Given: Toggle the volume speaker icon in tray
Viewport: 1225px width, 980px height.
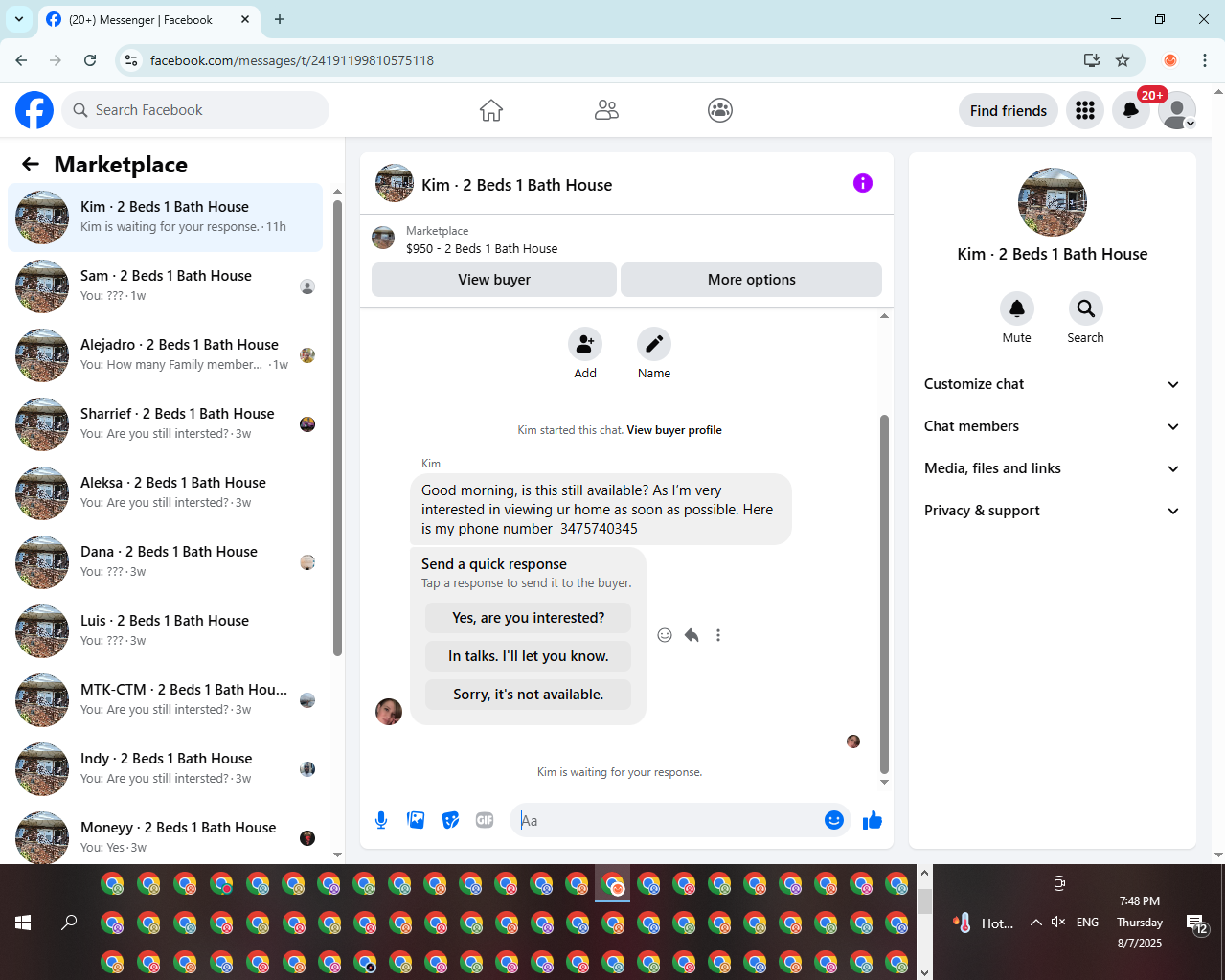Looking at the screenshot, I should coord(1058,923).
